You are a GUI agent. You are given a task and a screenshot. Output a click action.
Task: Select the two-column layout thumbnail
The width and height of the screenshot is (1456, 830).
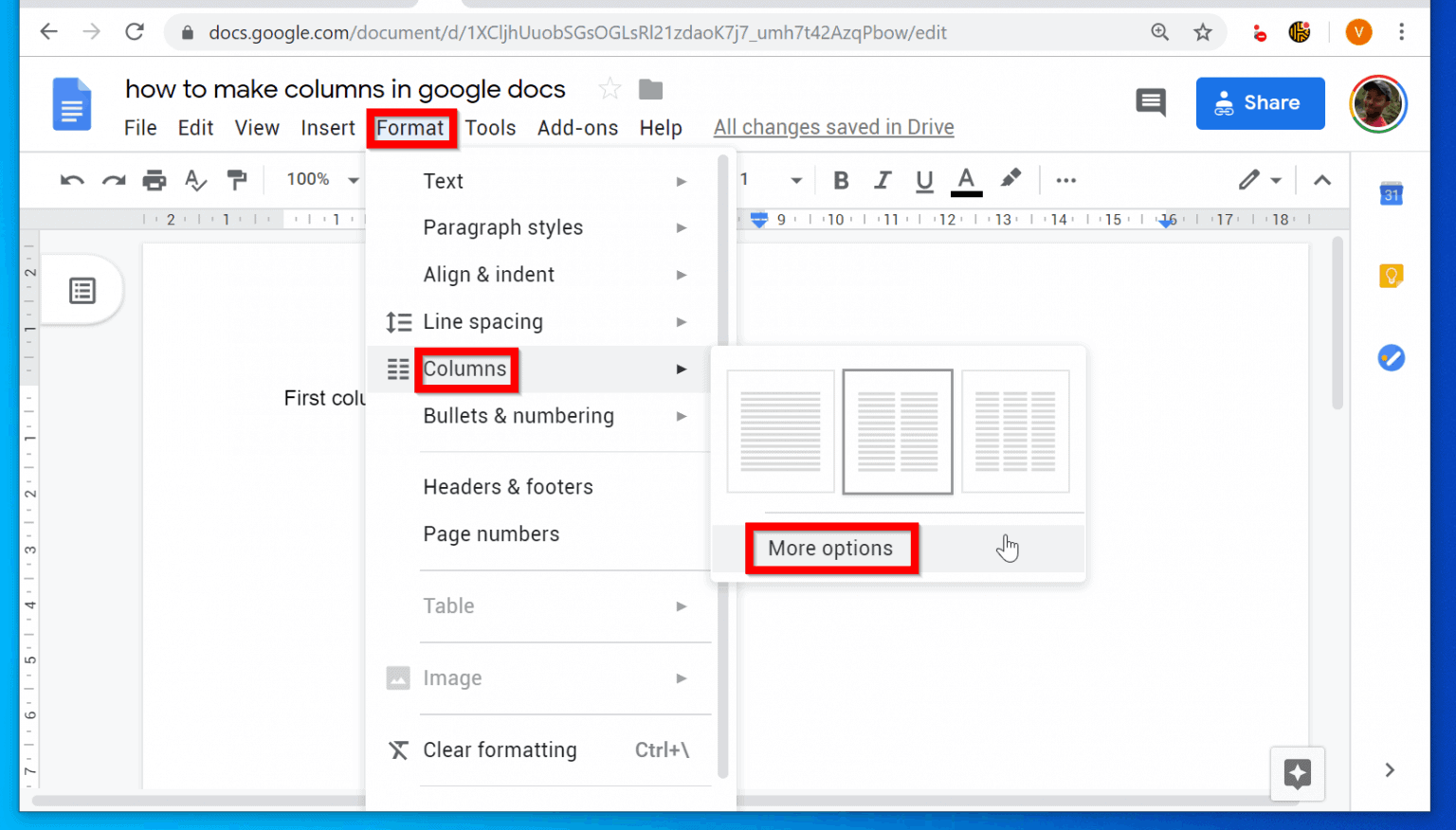click(x=897, y=431)
